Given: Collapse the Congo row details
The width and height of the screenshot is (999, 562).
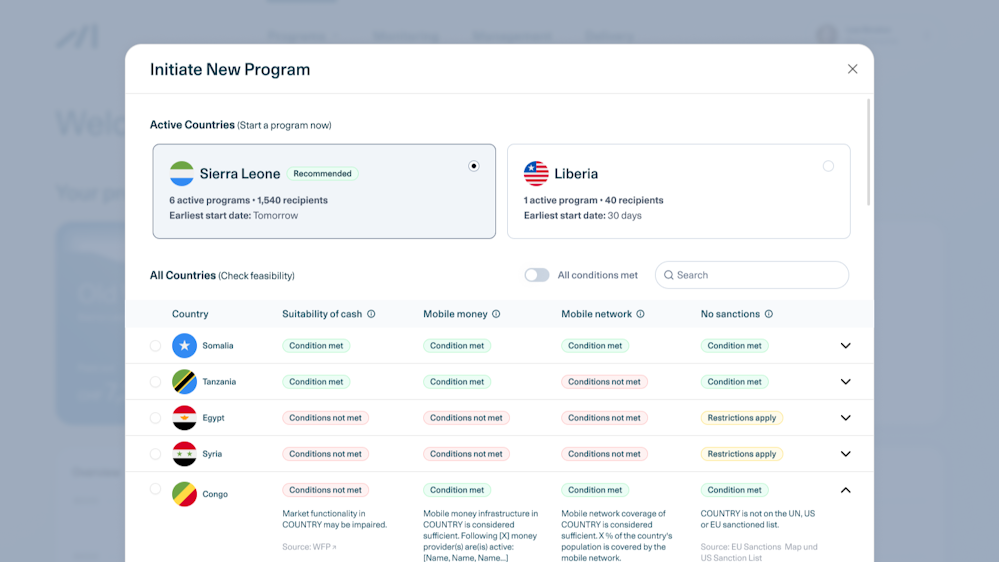Looking at the screenshot, I should [845, 490].
